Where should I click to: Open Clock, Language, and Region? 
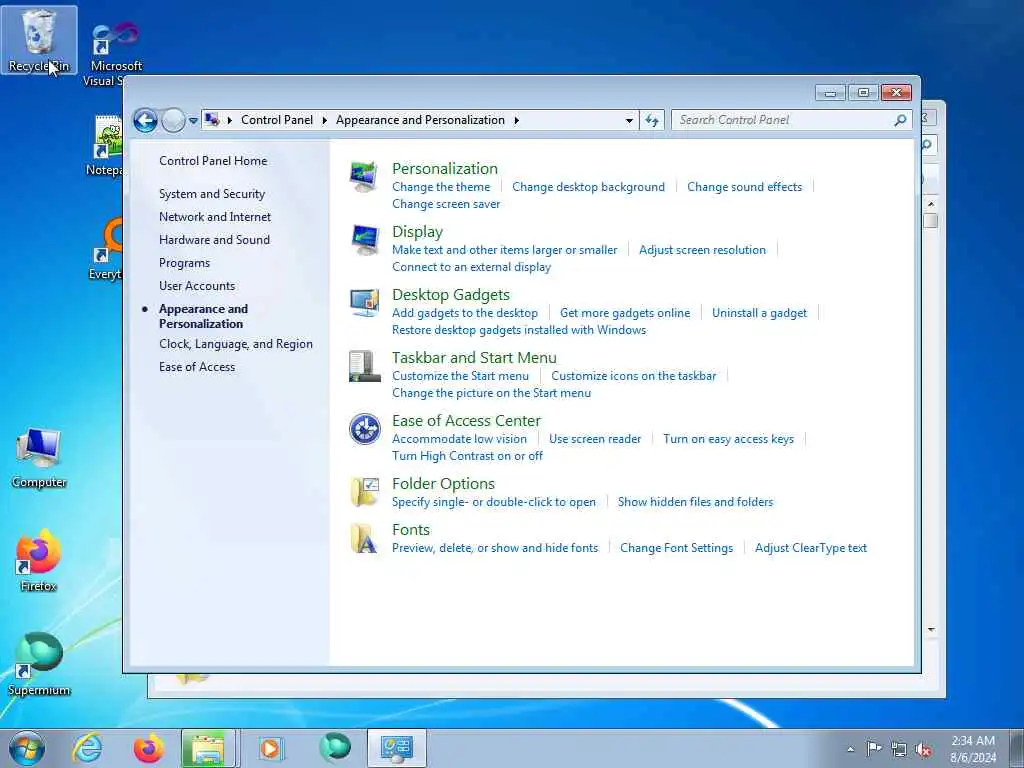(x=236, y=344)
